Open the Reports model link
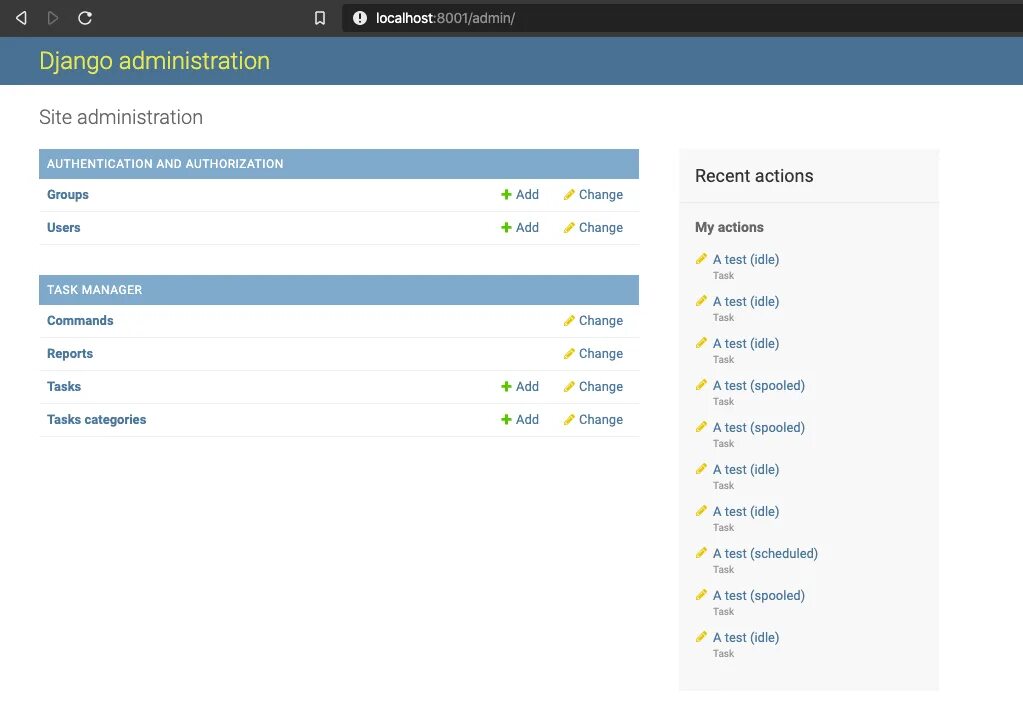Image resolution: width=1023 pixels, height=704 pixels. (x=70, y=354)
